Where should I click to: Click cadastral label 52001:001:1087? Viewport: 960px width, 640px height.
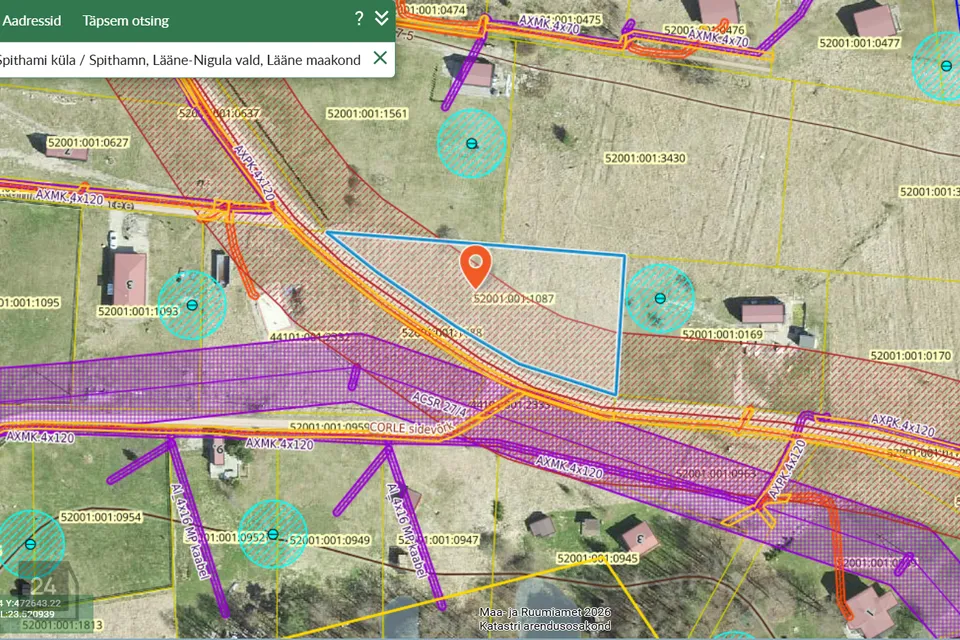514,299
